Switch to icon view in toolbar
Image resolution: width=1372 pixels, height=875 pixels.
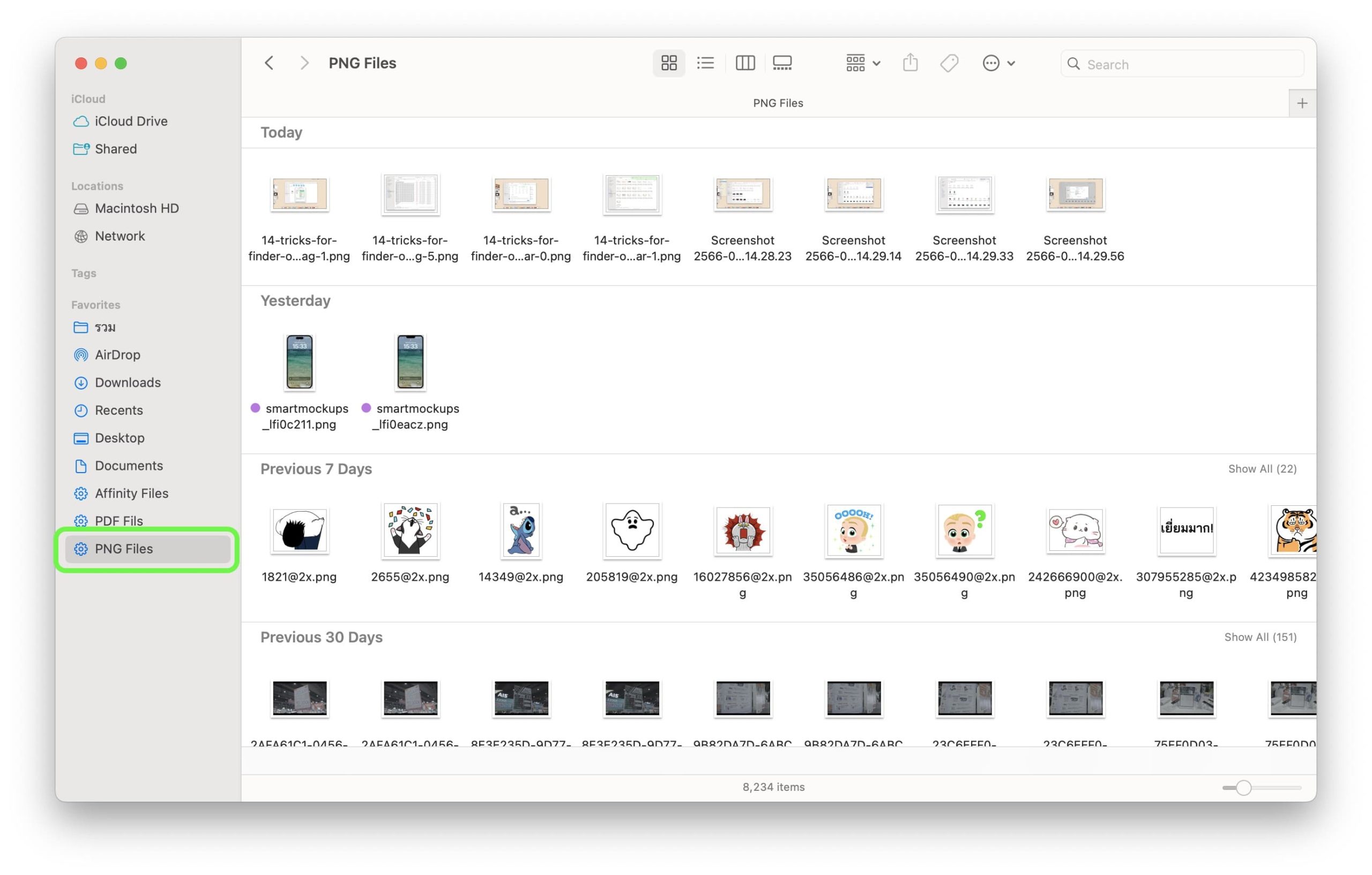[x=668, y=63]
